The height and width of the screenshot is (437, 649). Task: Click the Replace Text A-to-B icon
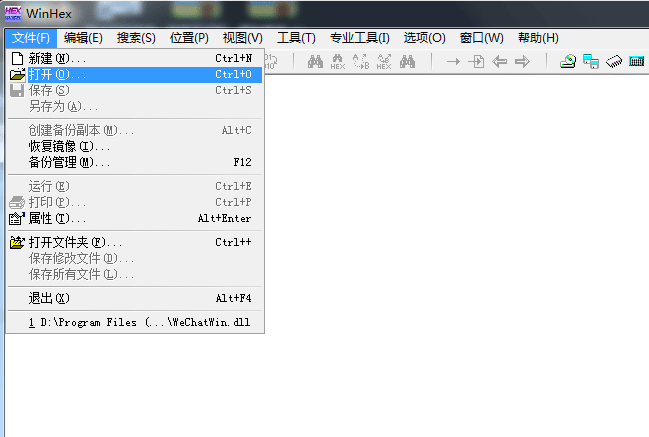click(361, 62)
